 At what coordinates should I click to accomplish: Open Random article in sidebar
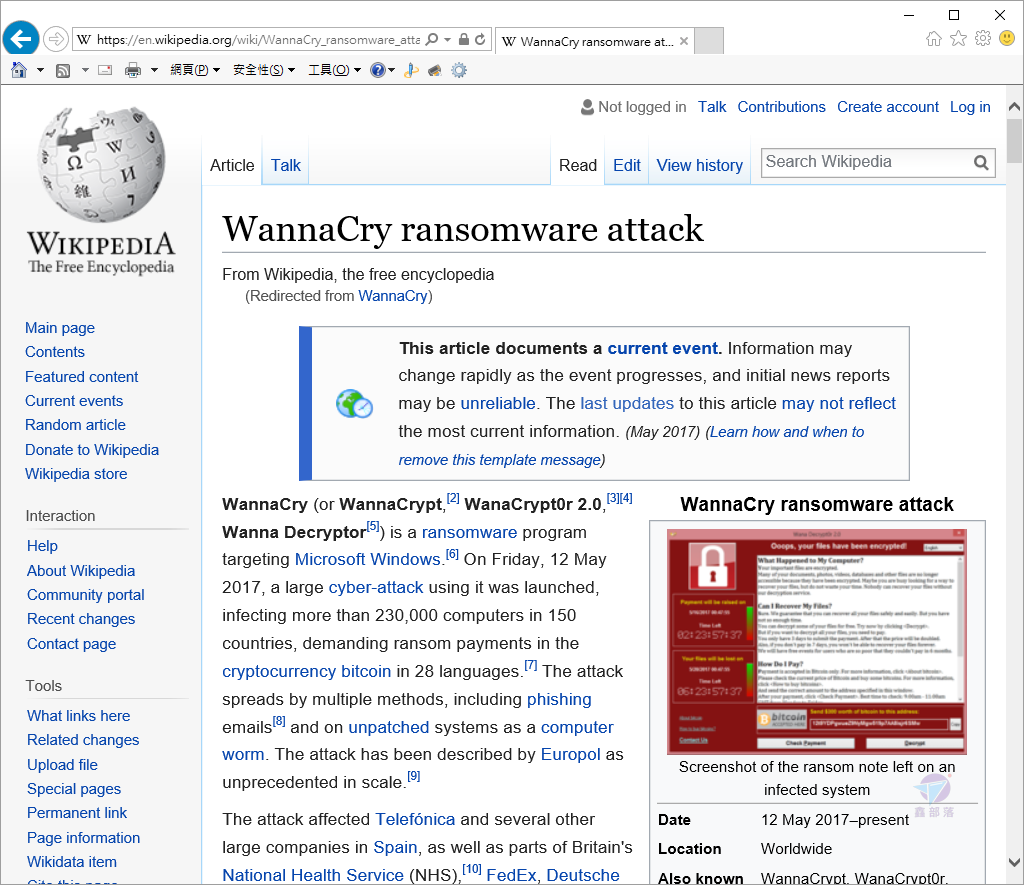[75, 425]
